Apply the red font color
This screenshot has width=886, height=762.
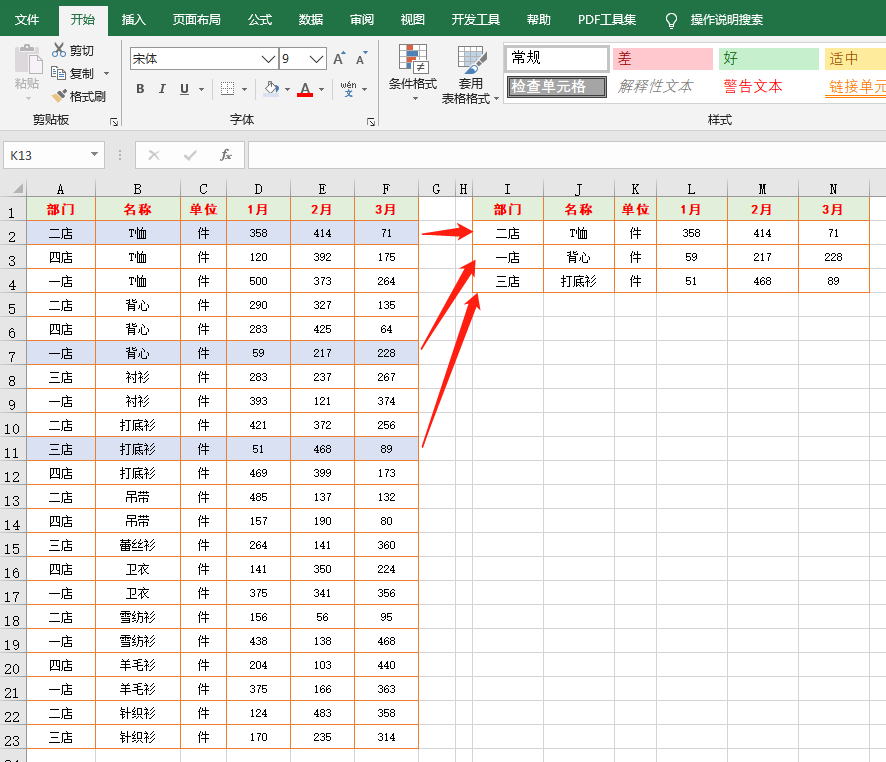pos(305,89)
